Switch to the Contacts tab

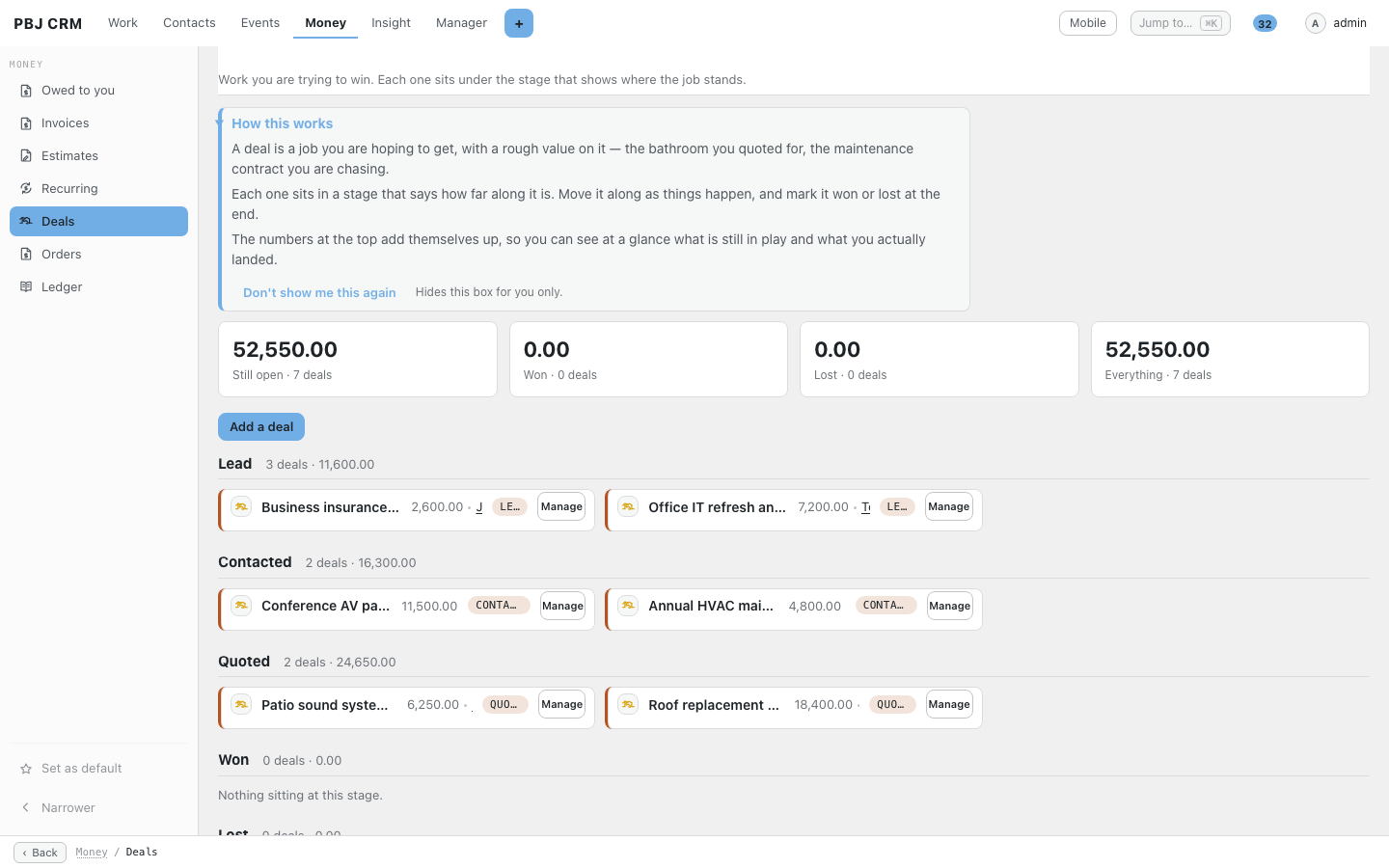pos(189,23)
